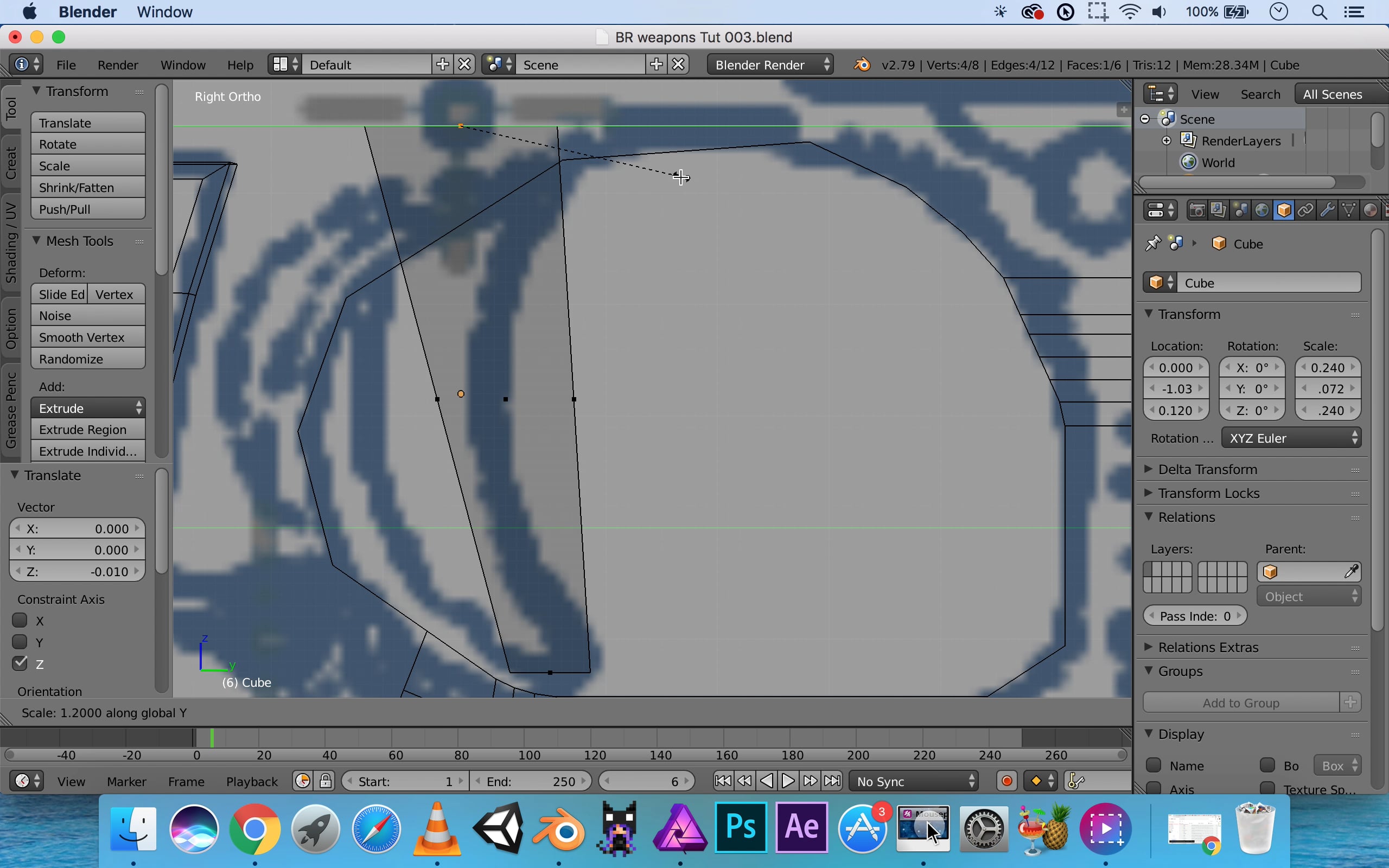Click the timeline lock icon

[326, 781]
